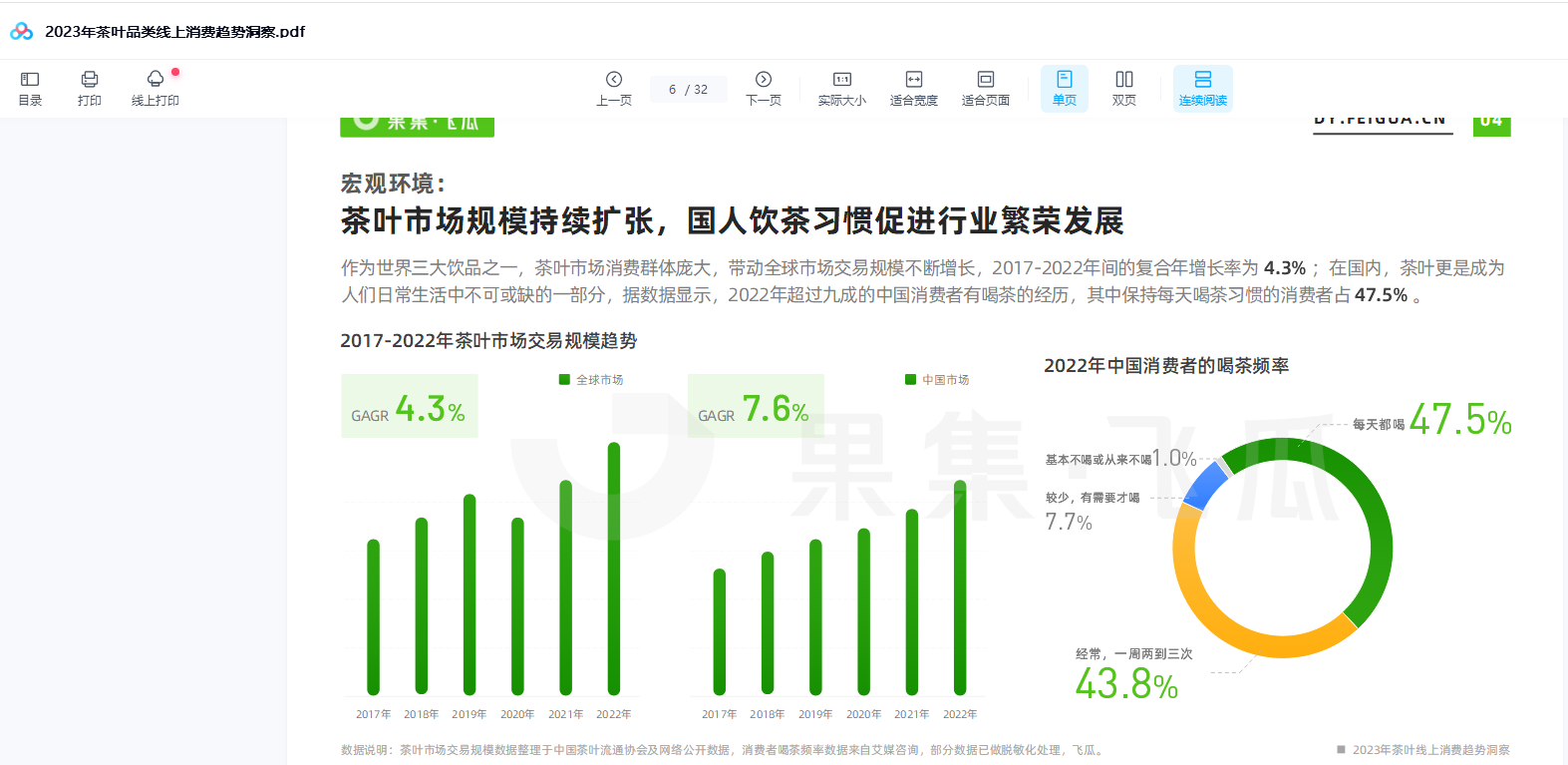Click the green 中国市场 legend swatch
This screenshot has height=765, width=1568.
910,380
